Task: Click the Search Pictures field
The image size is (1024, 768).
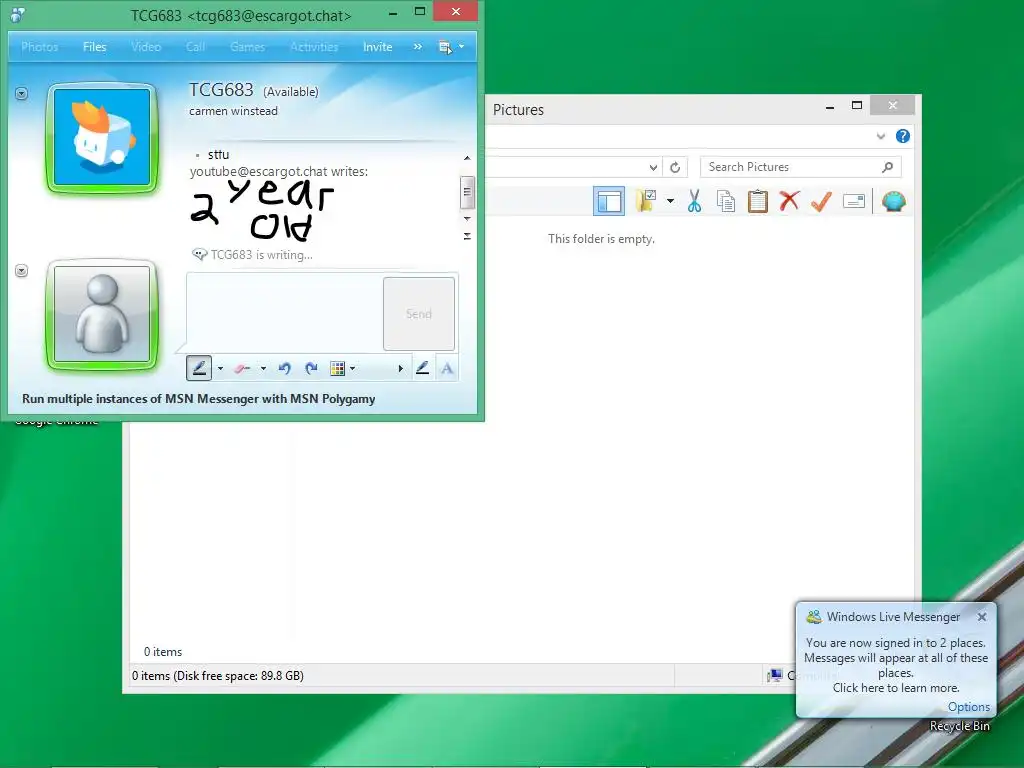Action: tap(801, 167)
